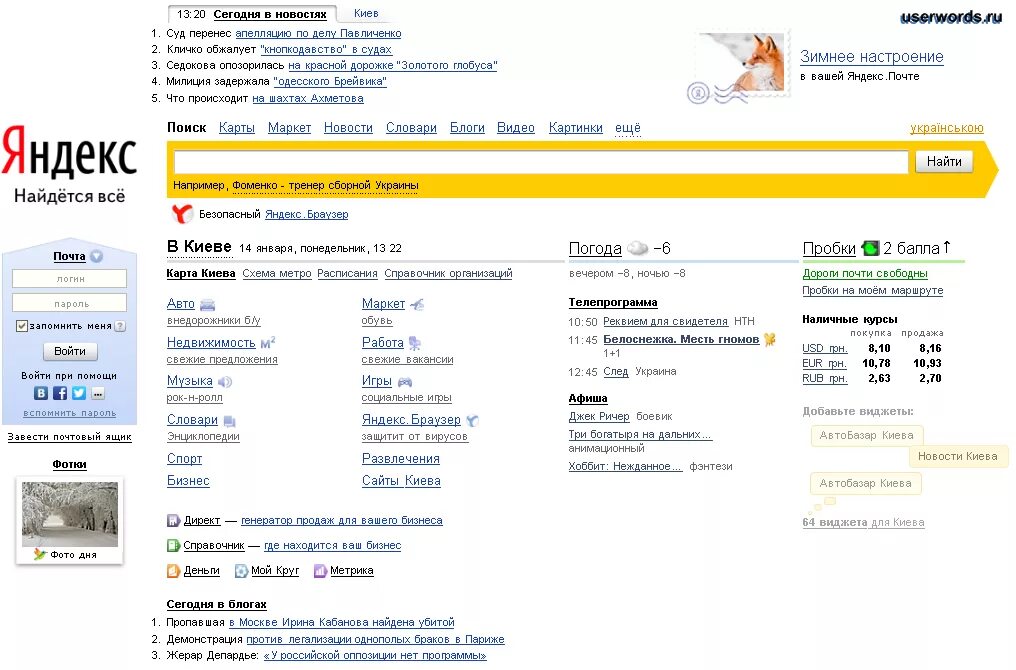This screenshot has width=1016, height=670.
Task: Open the Карты search tab
Action: click(x=237, y=128)
